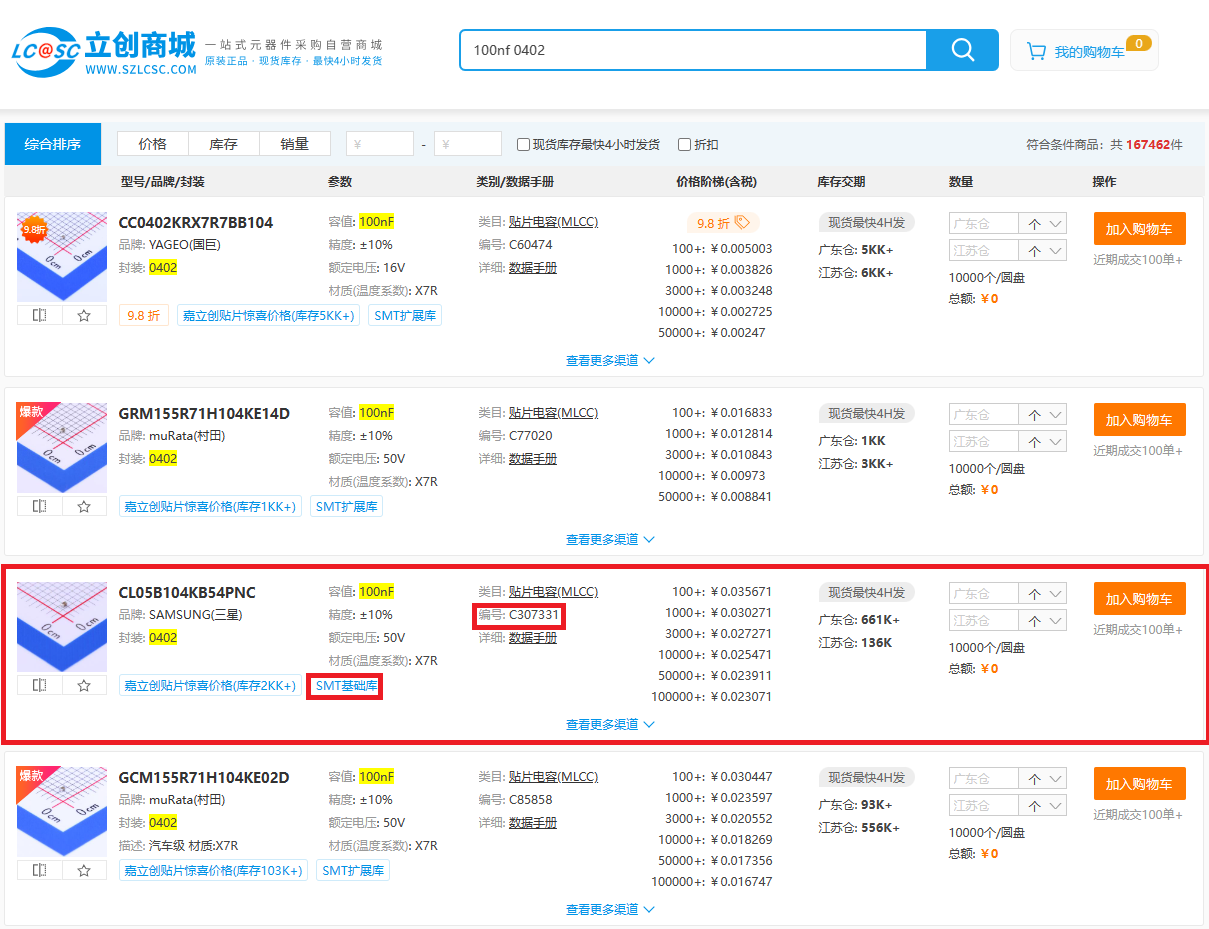
Task: Click 9.8 折 tag below YAGEO part
Action: (x=144, y=315)
